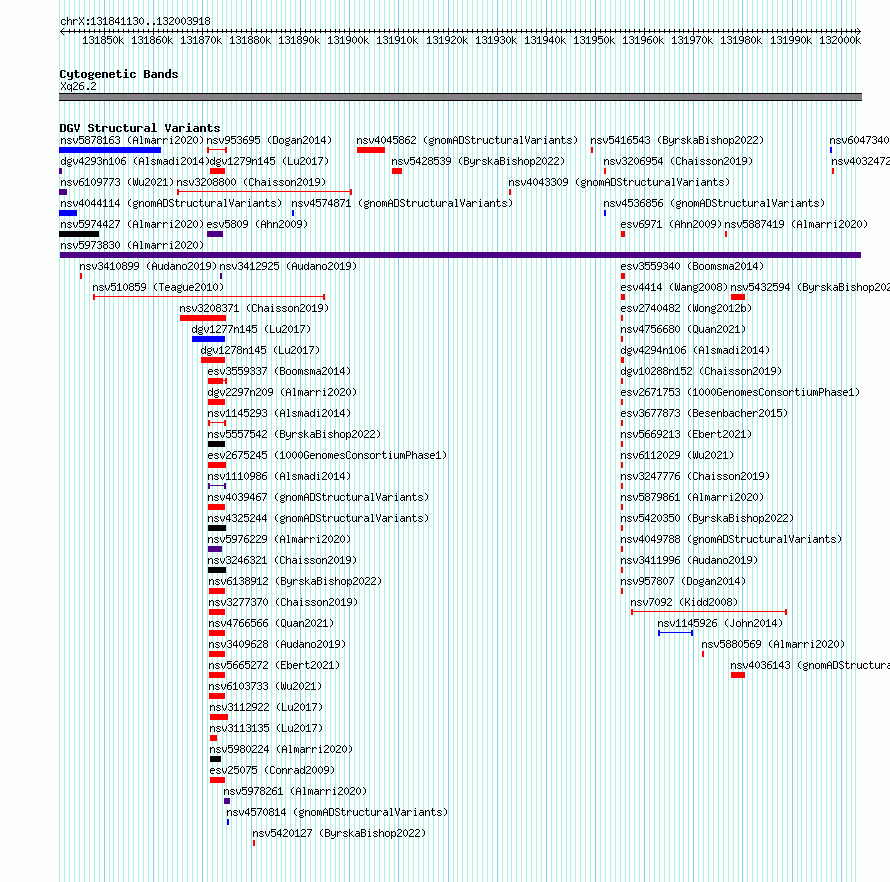Click esv5809 (Ahn2009) label

tap(257, 224)
